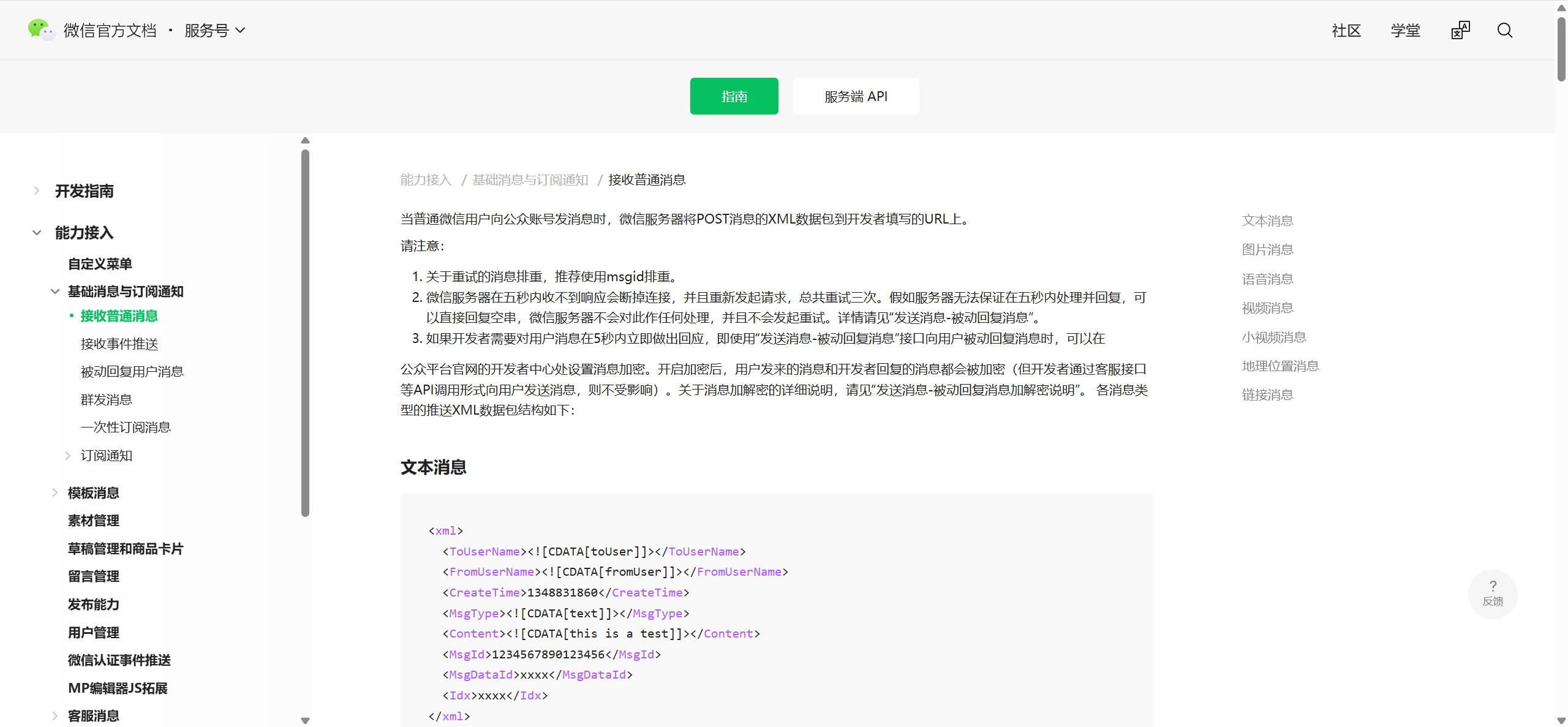Image resolution: width=1568 pixels, height=727 pixels.
Task: Expand the 客服消息 chevron
Action: (55, 716)
